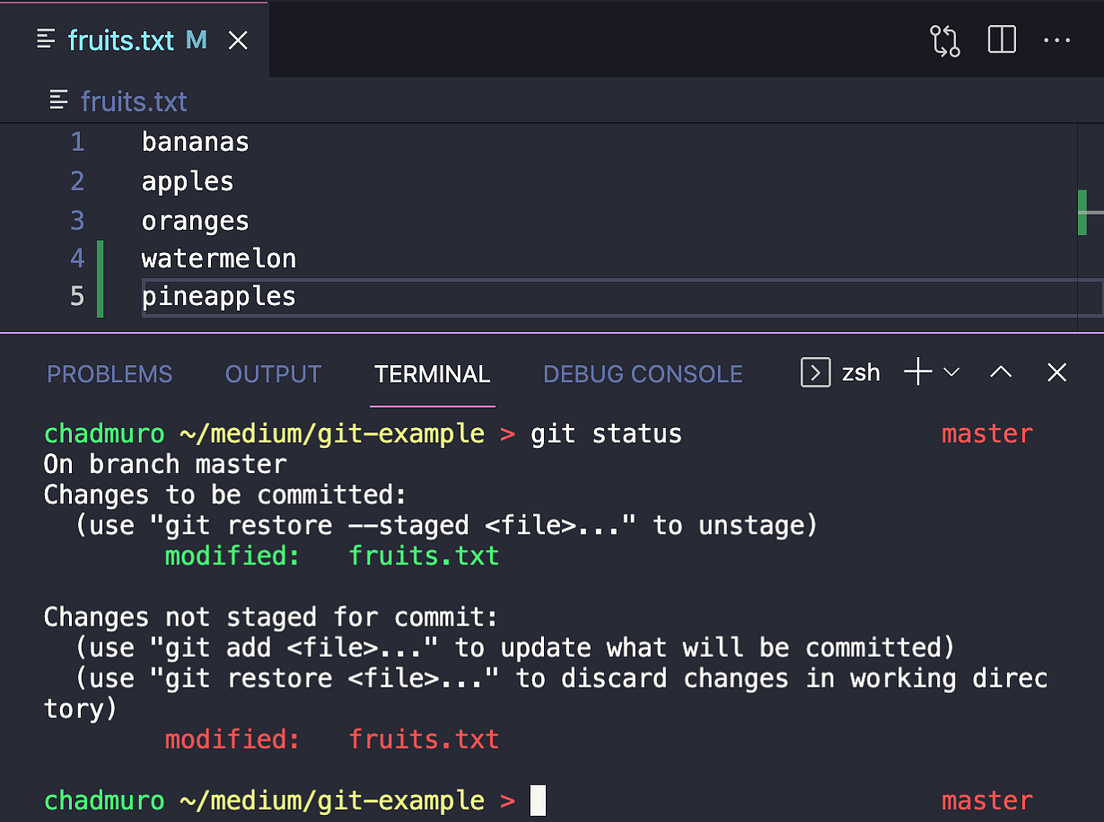Viewport: 1104px width, 822px height.
Task: Switch to the DEBUG CONSOLE tab
Action: (643, 374)
